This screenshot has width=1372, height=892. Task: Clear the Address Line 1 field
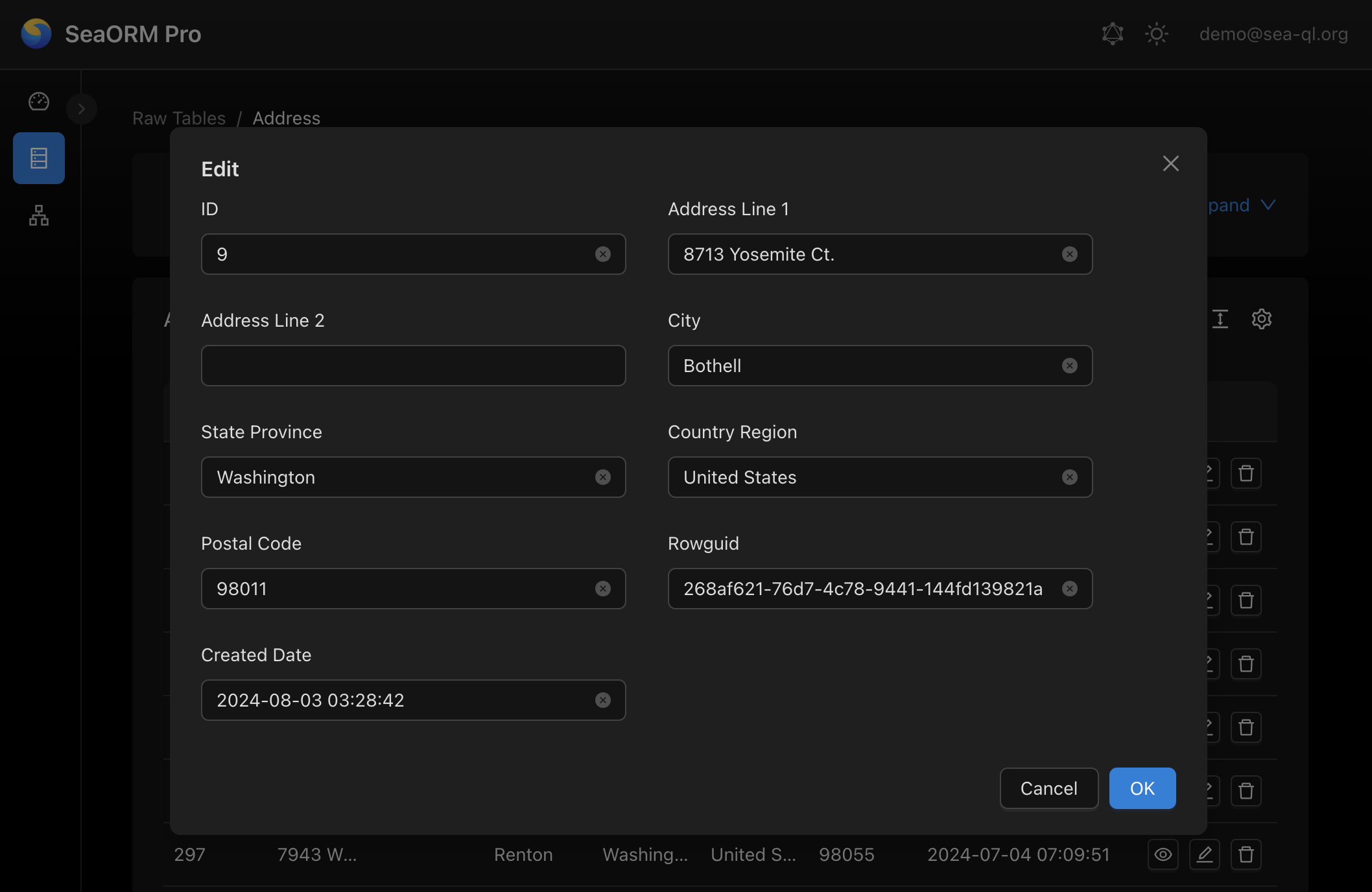coord(1070,254)
